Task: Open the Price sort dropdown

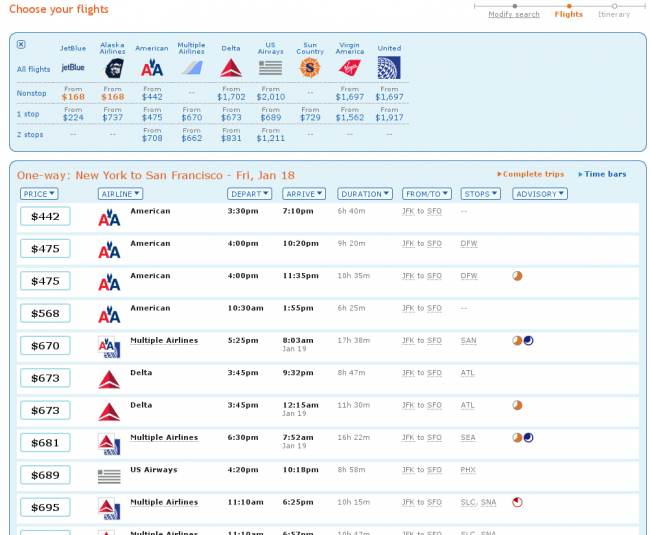Action: pyautogui.click(x=40, y=194)
